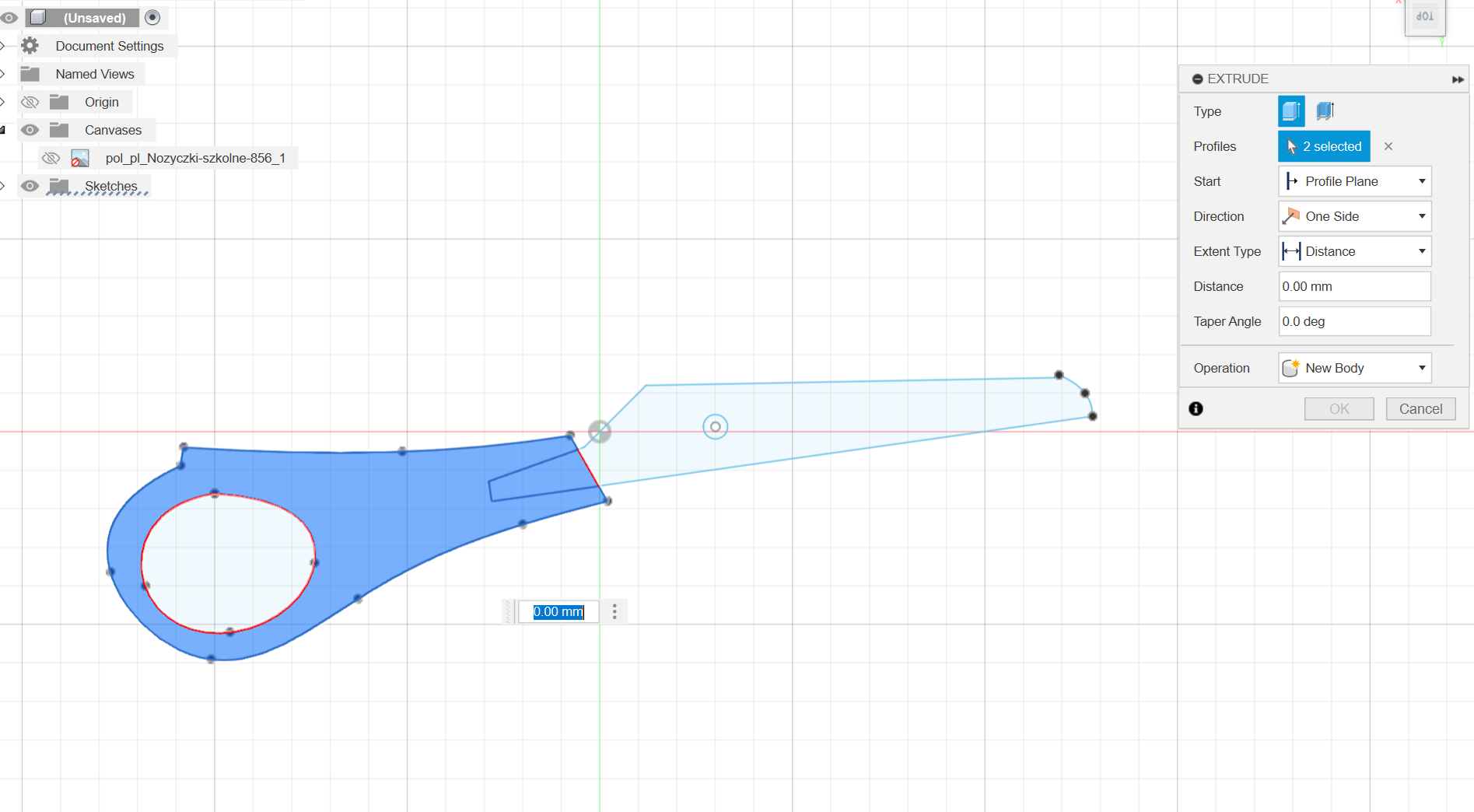The width and height of the screenshot is (1474, 812).
Task: Click the Cancel button in Extrude dialog
Action: tap(1420, 408)
